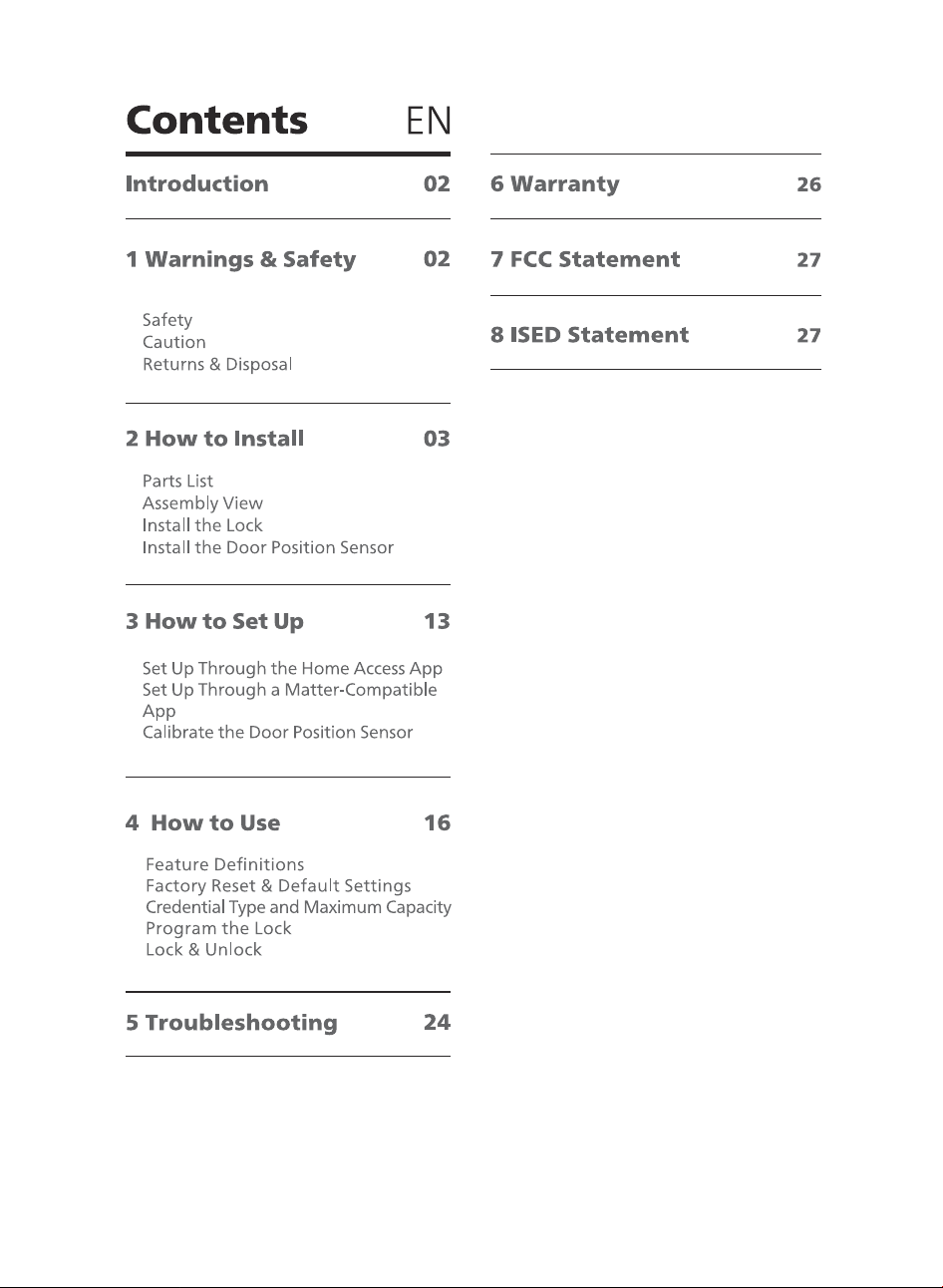Screen dimensions: 943x1288
Task: Jump to 3 How to Set Up
Action: click(214, 622)
